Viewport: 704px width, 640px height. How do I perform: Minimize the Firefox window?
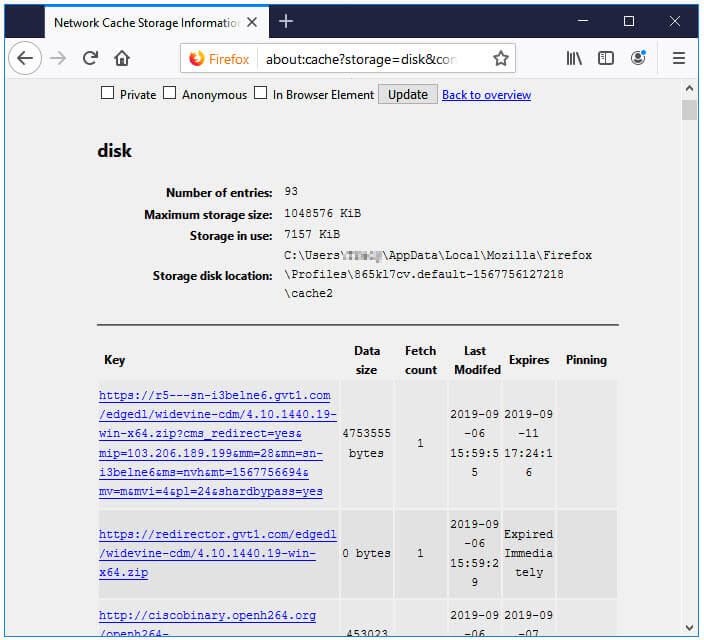583,21
